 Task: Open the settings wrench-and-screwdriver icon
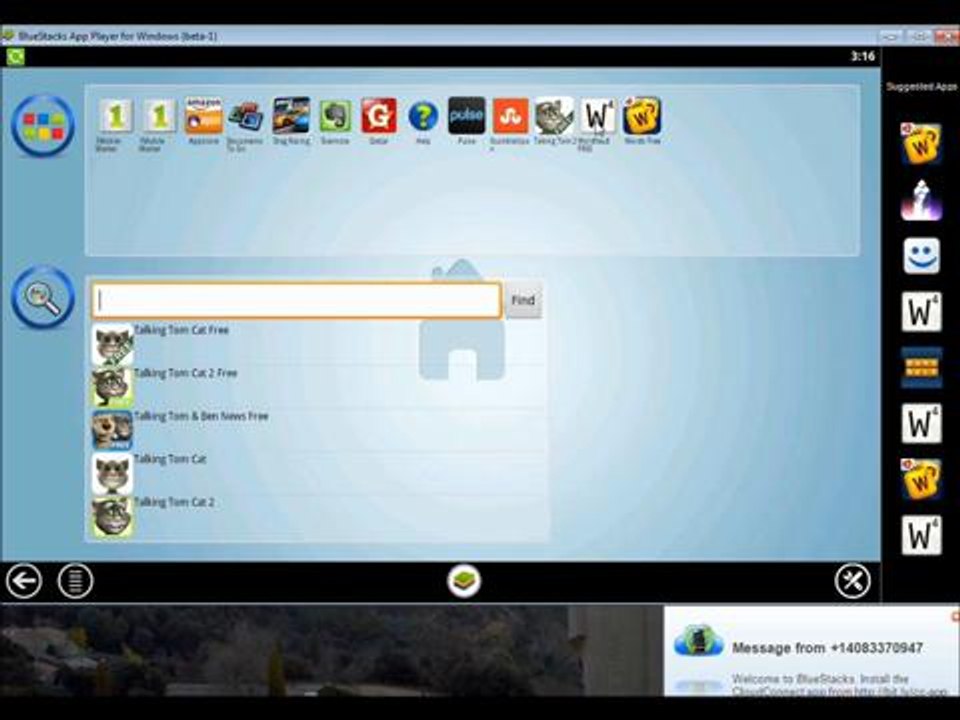[852, 580]
